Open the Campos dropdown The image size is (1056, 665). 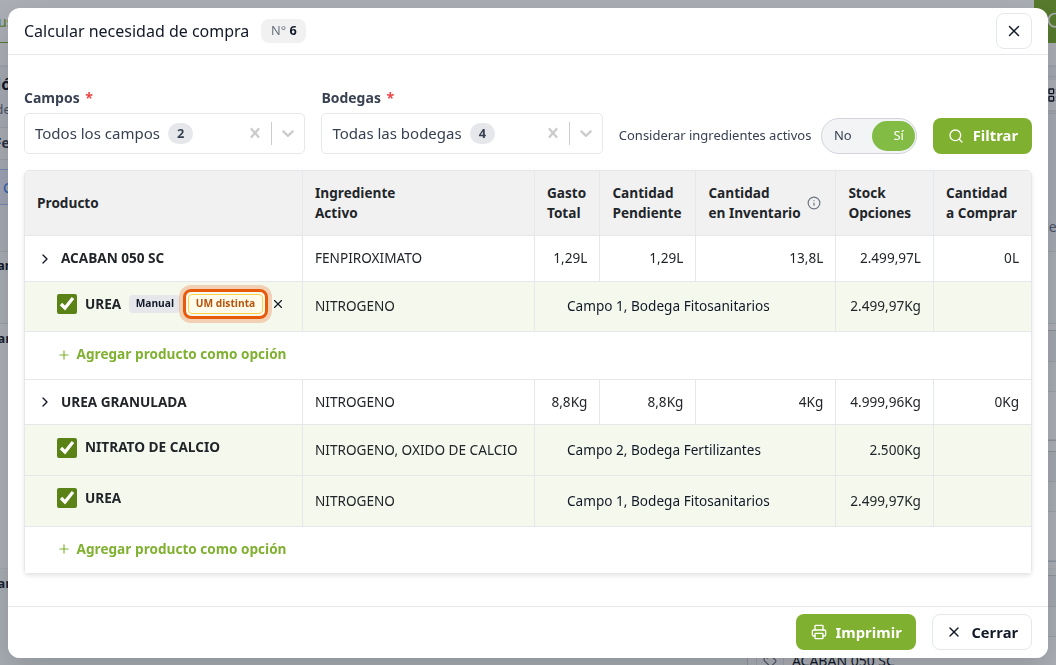click(288, 133)
